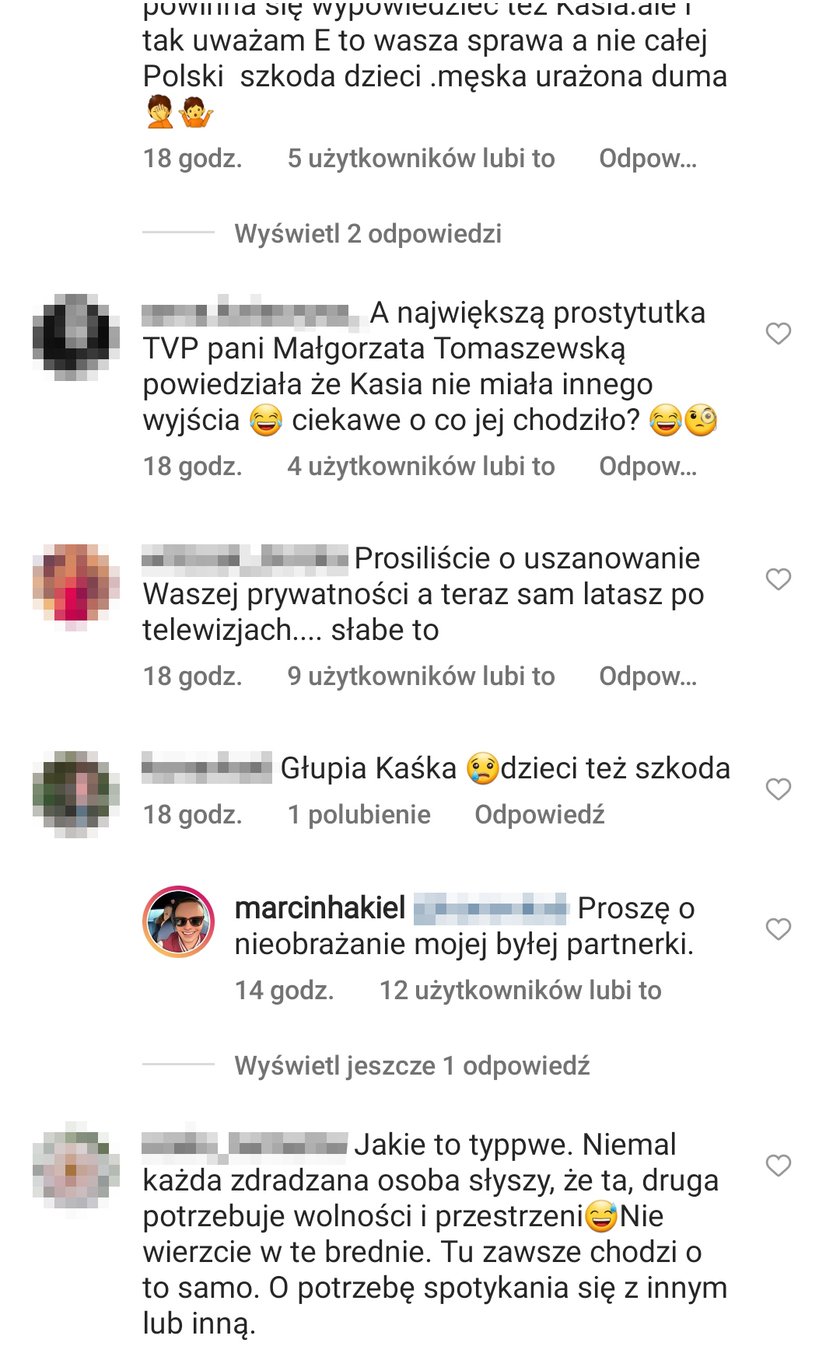Reply to the 'Głupia Kaśka' comment
The height and width of the screenshot is (1353, 840).
pos(539,815)
